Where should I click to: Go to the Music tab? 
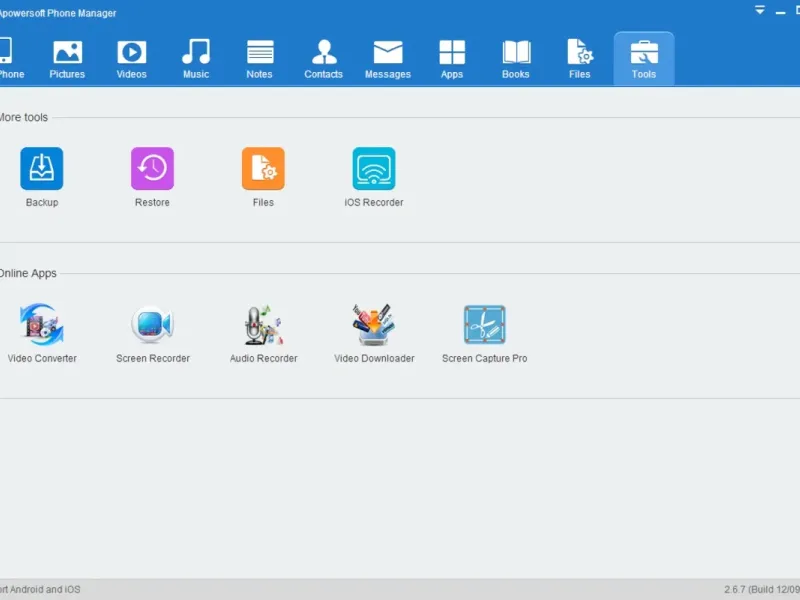(196, 59)
